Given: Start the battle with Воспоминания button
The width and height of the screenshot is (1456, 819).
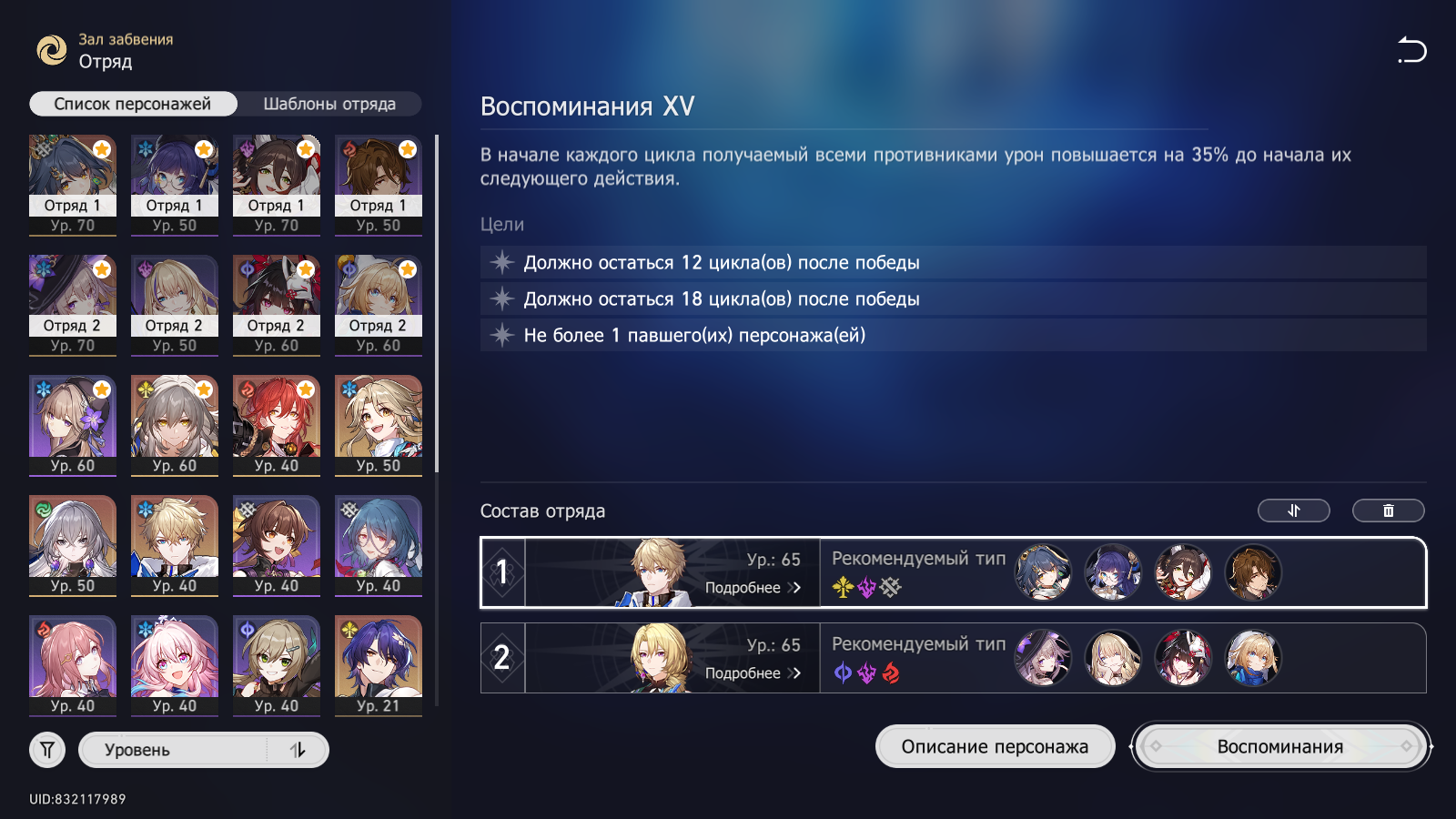Looking at the screenshot, I should tap(1280, 746).
